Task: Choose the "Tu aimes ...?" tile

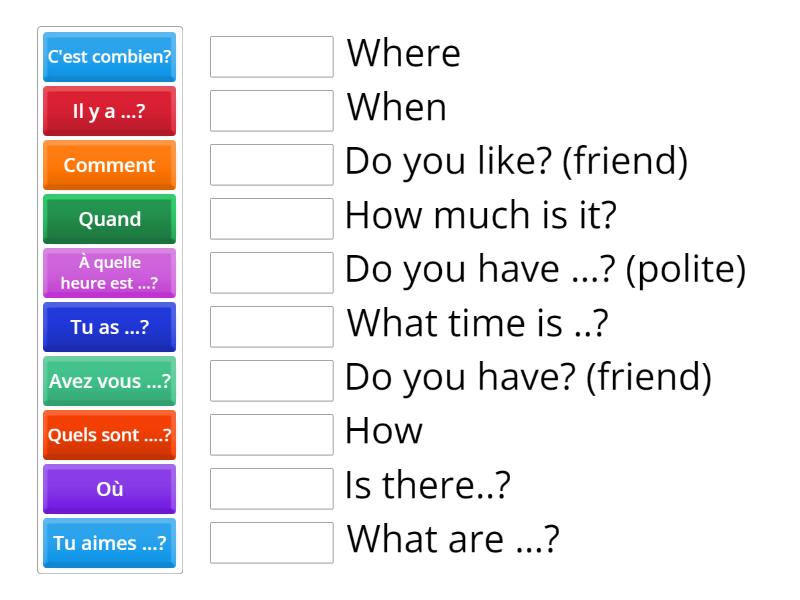Action: pyautogui.click(x=109, y=543)
